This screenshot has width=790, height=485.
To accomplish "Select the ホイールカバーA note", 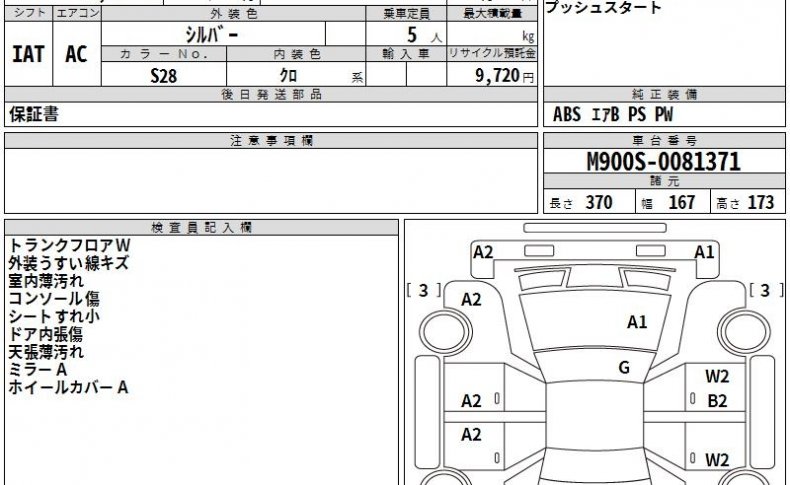I will (x=69, y=387).
